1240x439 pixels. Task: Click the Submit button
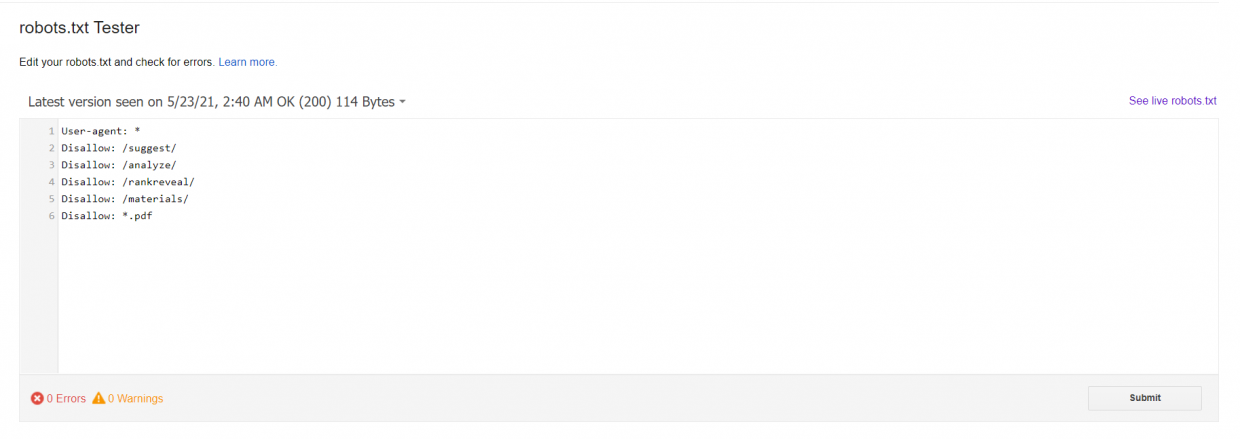(x=1145, y=398)
